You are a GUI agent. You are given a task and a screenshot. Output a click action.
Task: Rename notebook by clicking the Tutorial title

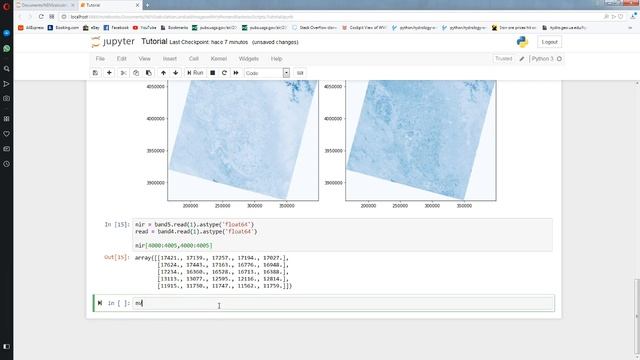click(x=154, y=42)
